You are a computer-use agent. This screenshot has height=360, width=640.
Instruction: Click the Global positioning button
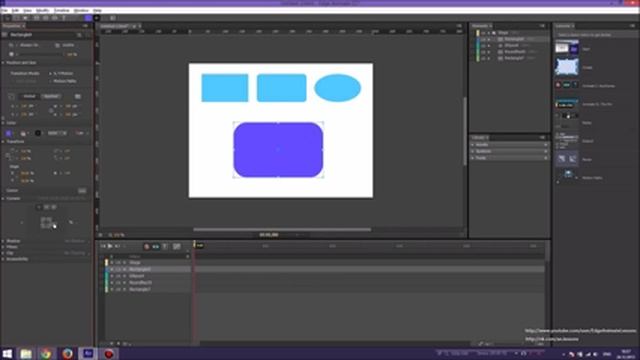[x=29, y=96]
